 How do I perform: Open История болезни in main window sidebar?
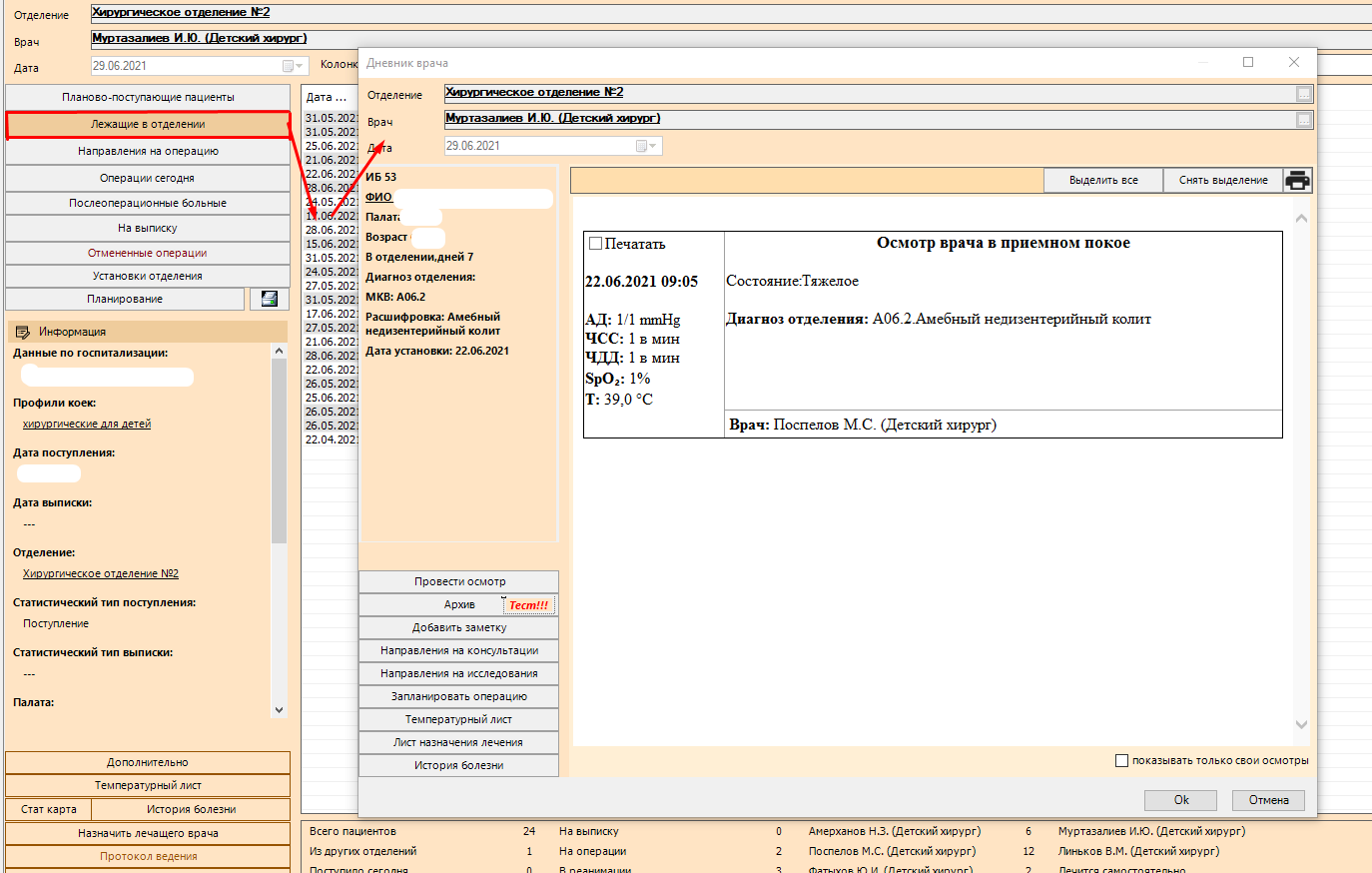[x=192, y=809]
